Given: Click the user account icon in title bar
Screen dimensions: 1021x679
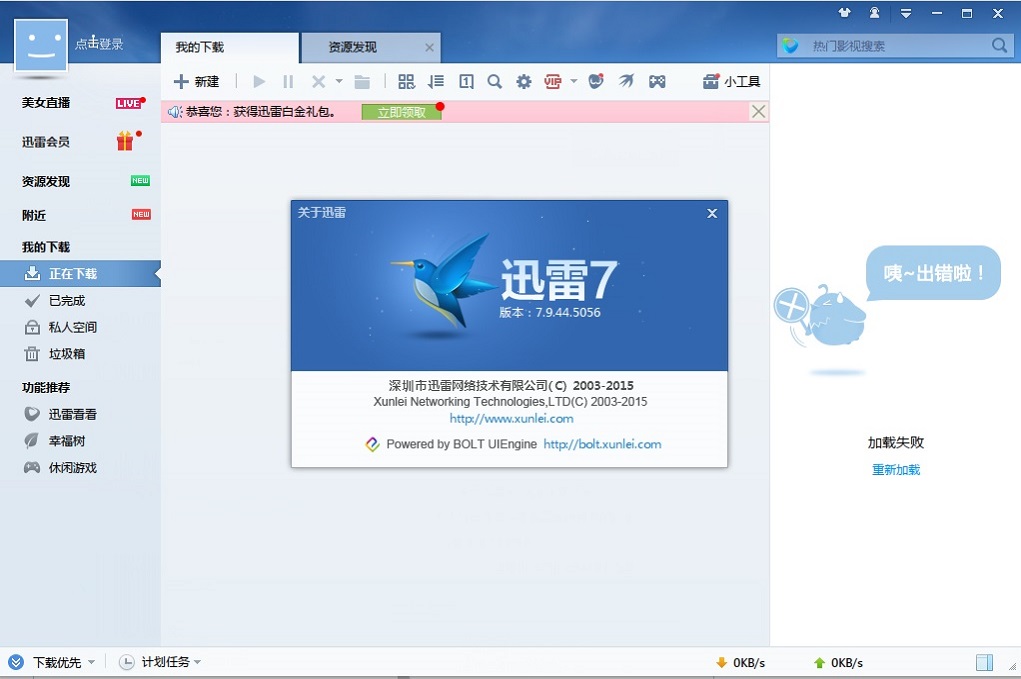Looking at the screenshot, I should tap(874, 12).
